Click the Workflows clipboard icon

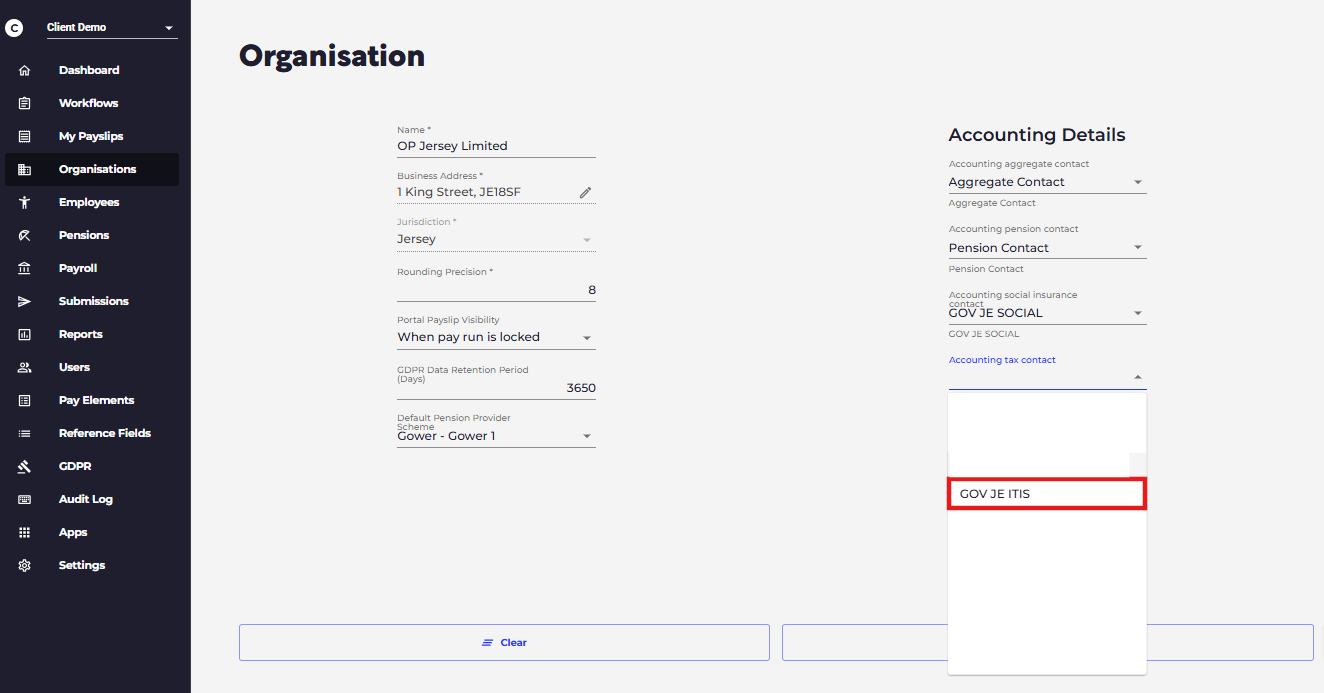click(25, 103)
